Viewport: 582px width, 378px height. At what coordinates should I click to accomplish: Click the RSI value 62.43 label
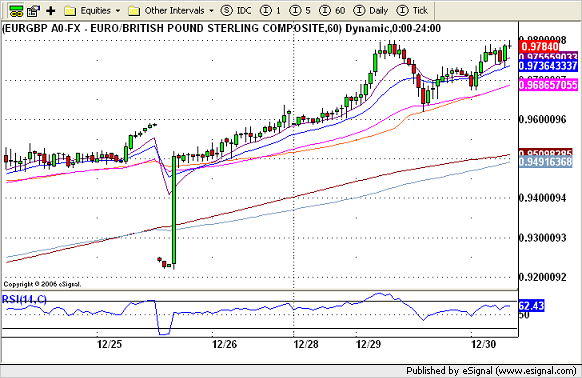(x=532, y=306)
